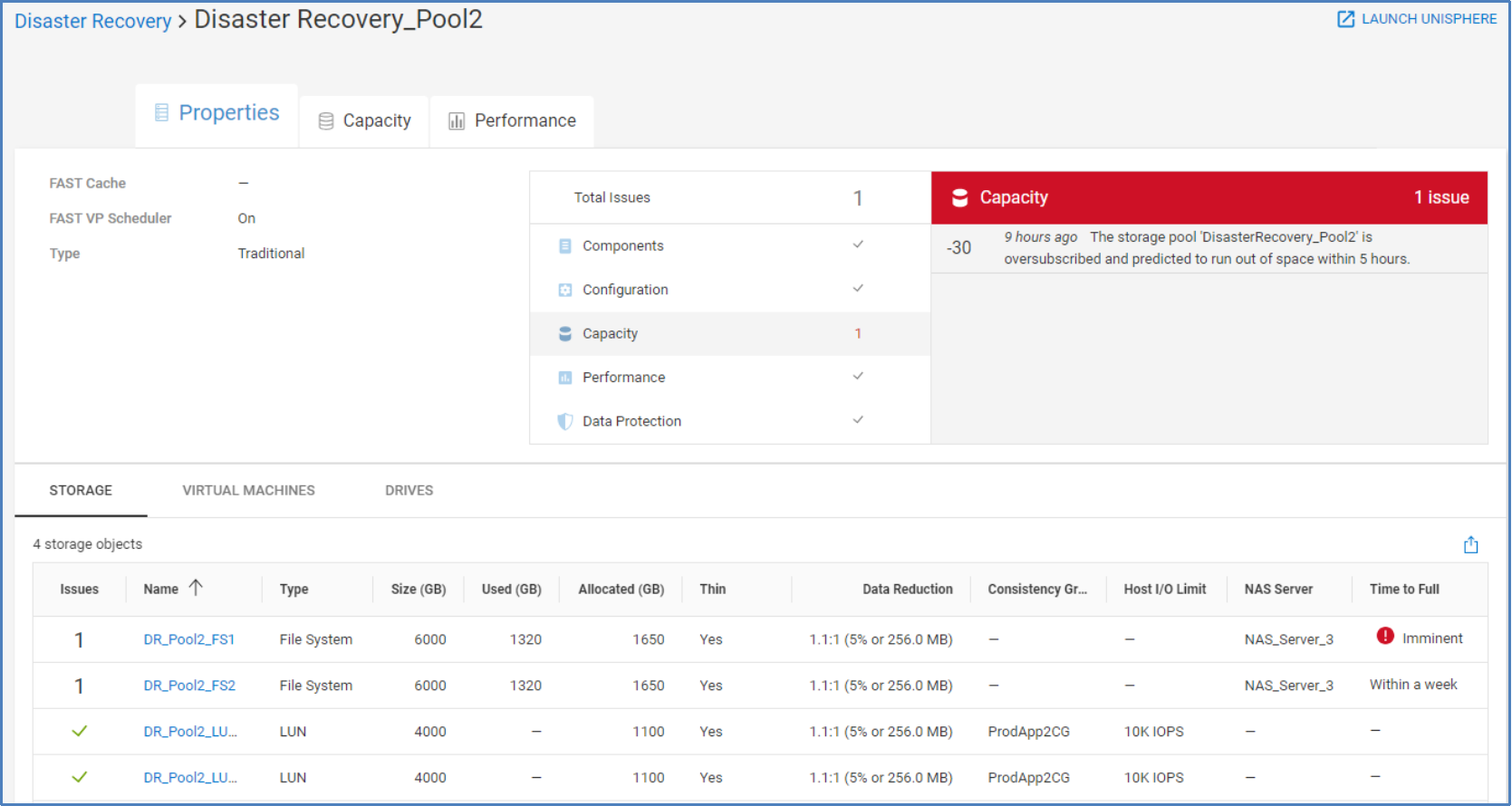Open the DR_Pool2_FS2 file system link
This screenshot has height=806, width=1512.
pyautogui.click(x=189, y=686)
